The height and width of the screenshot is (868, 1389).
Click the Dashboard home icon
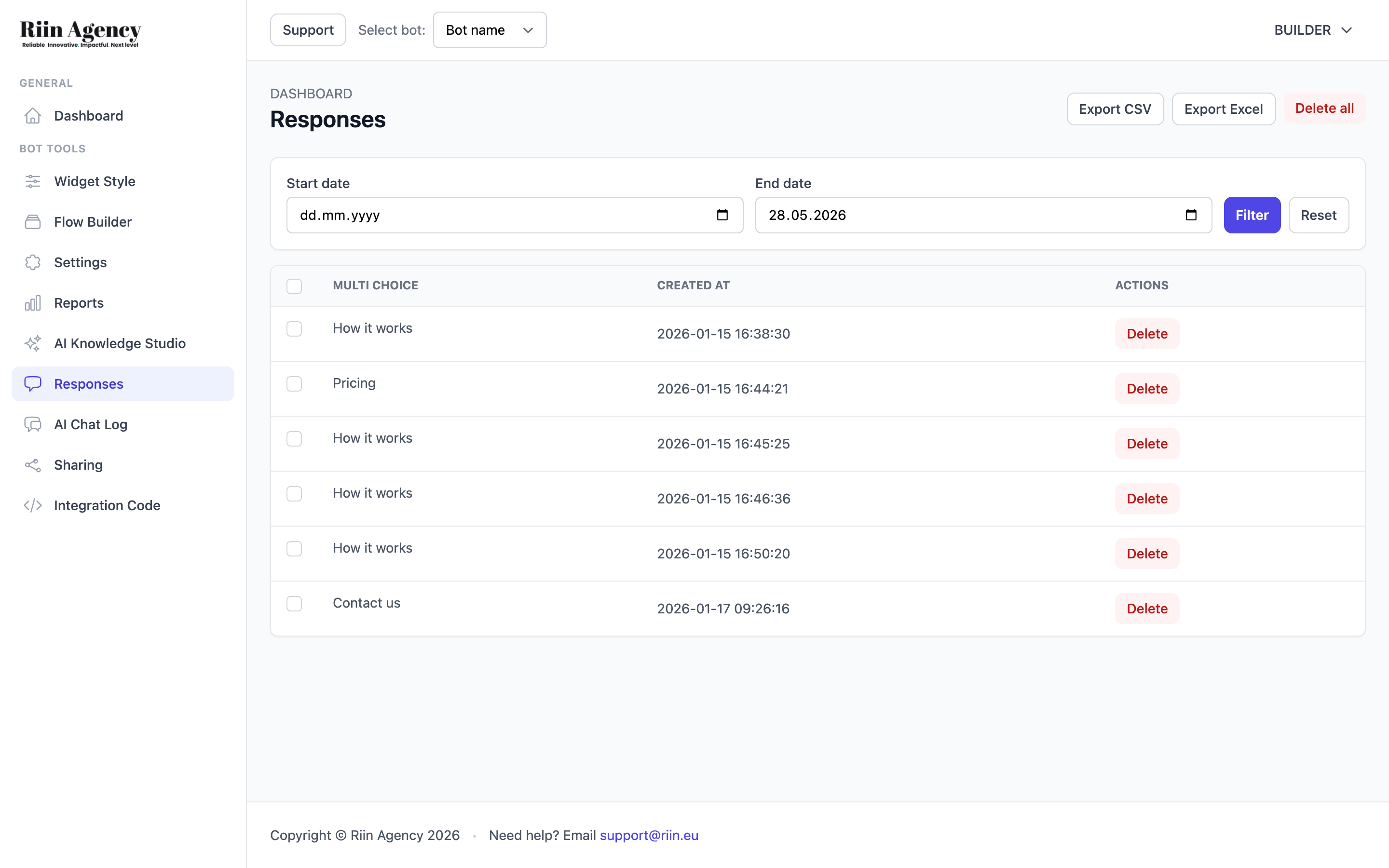coord(33,116)
